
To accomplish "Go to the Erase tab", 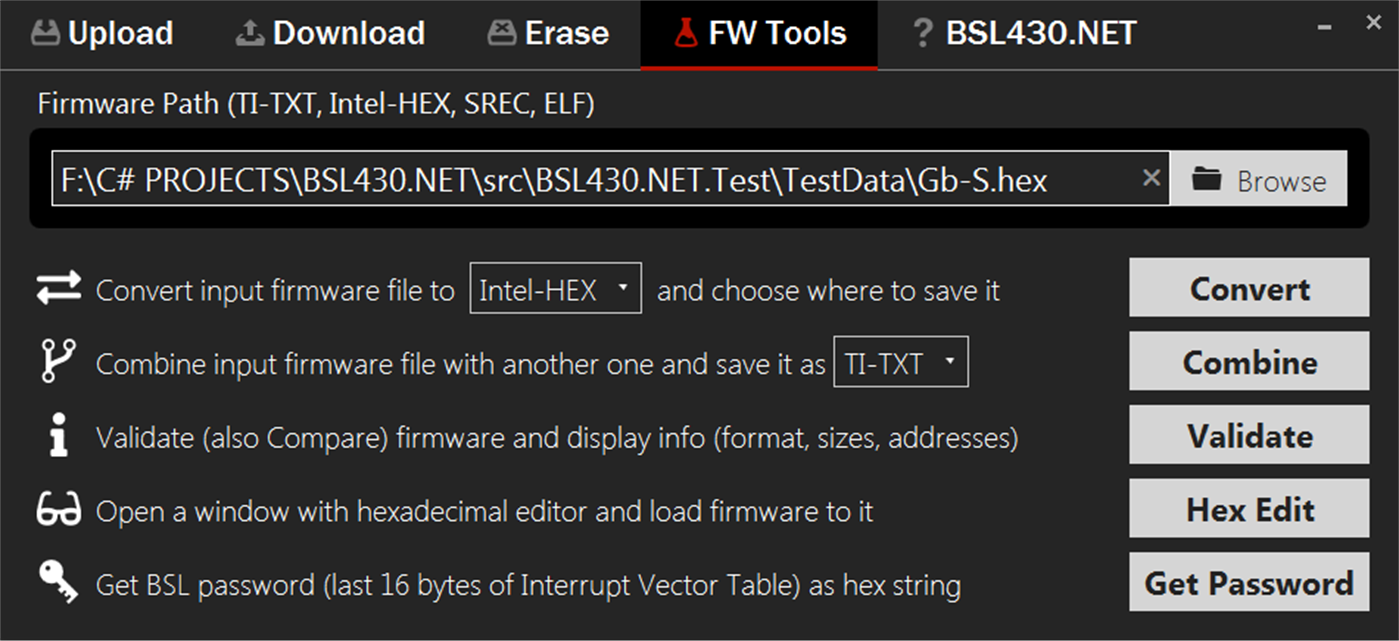I will pyautogui.click(x=548, y=34).
